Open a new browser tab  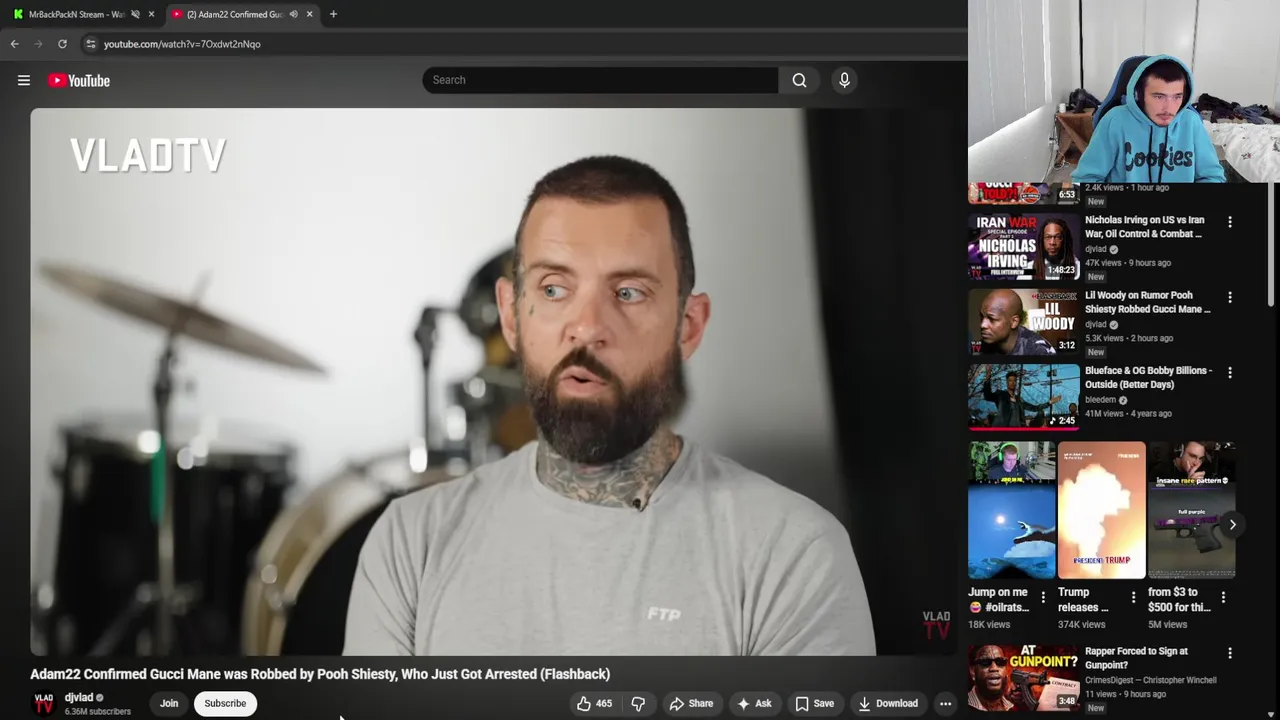coord(333,14)
